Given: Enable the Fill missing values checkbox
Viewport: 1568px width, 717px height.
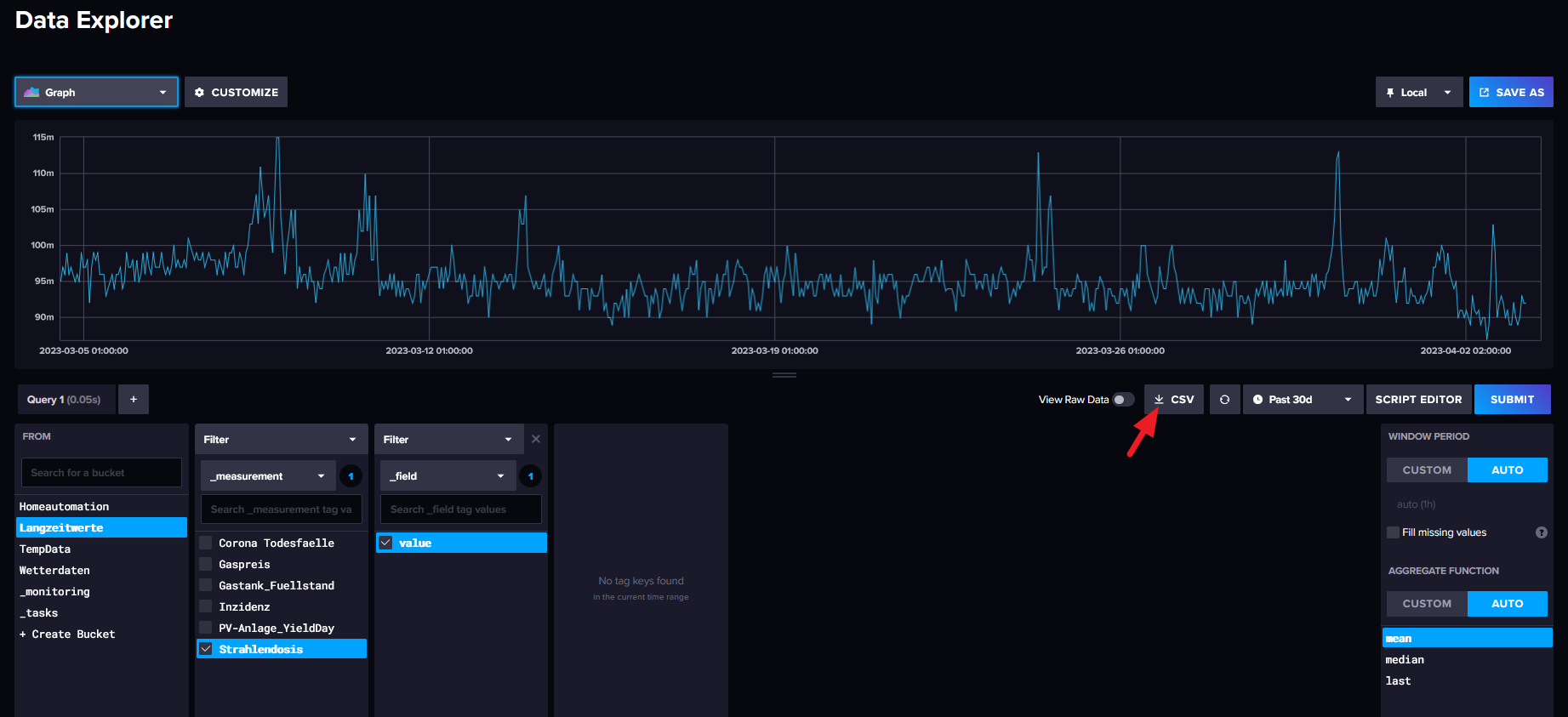Looking at the screenshot, I should point(1394,532).
